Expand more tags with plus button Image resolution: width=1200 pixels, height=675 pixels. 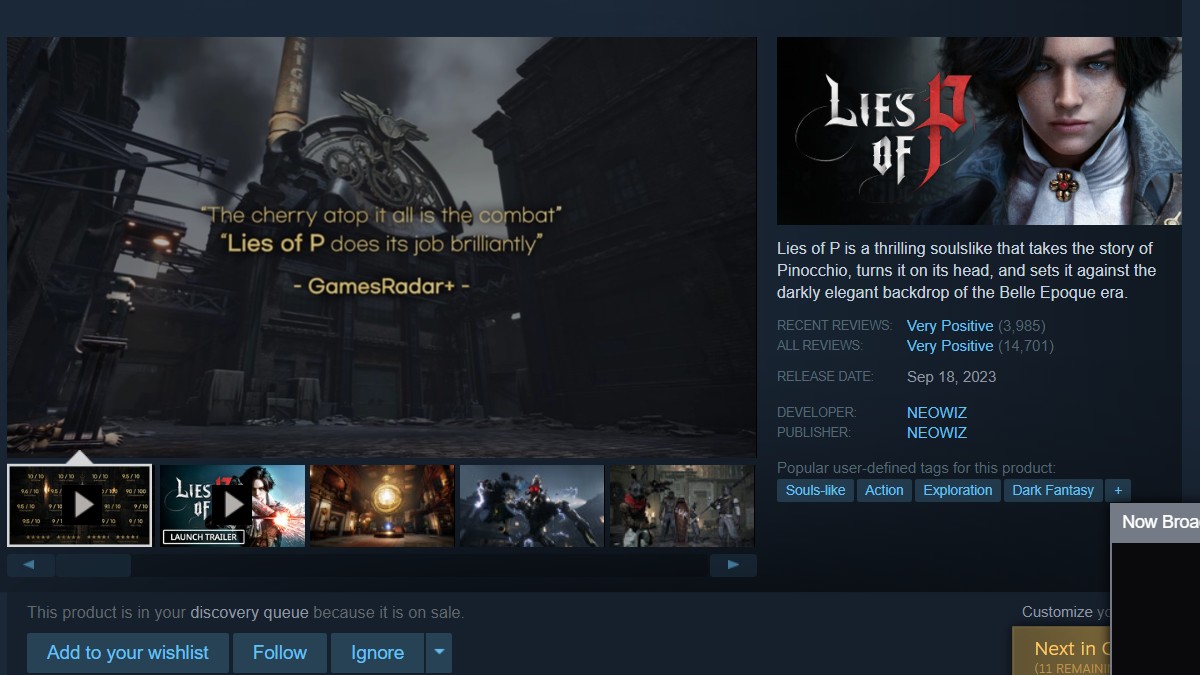tap(1118, 490)
